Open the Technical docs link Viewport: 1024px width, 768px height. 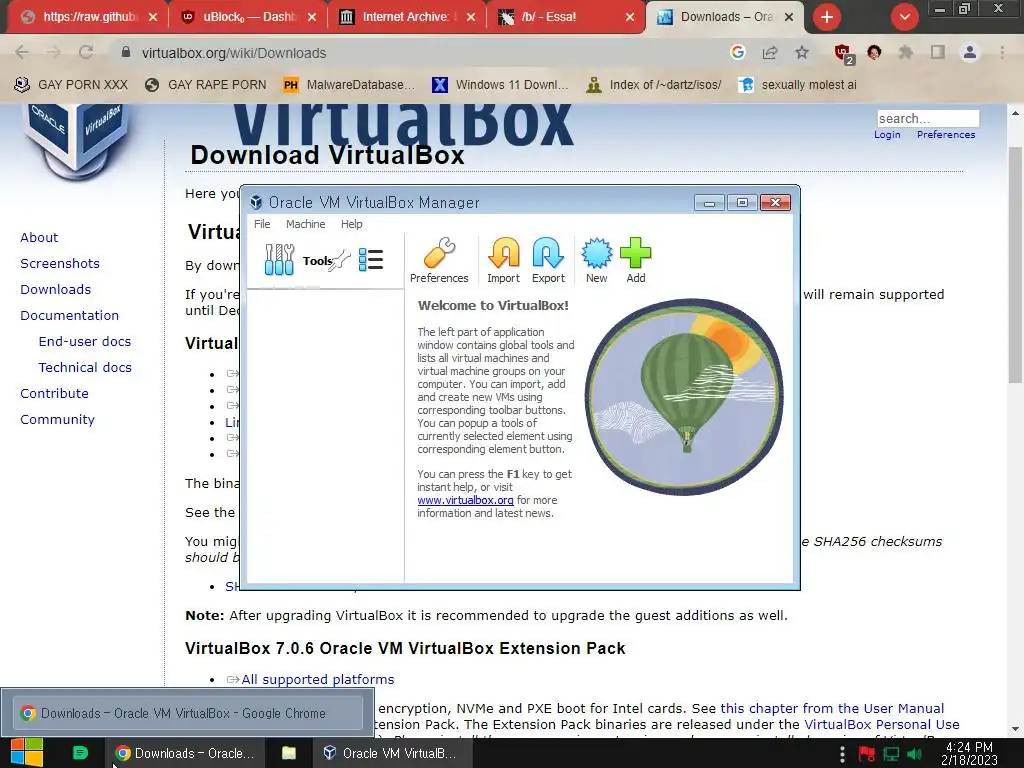(x=85, y=368)
